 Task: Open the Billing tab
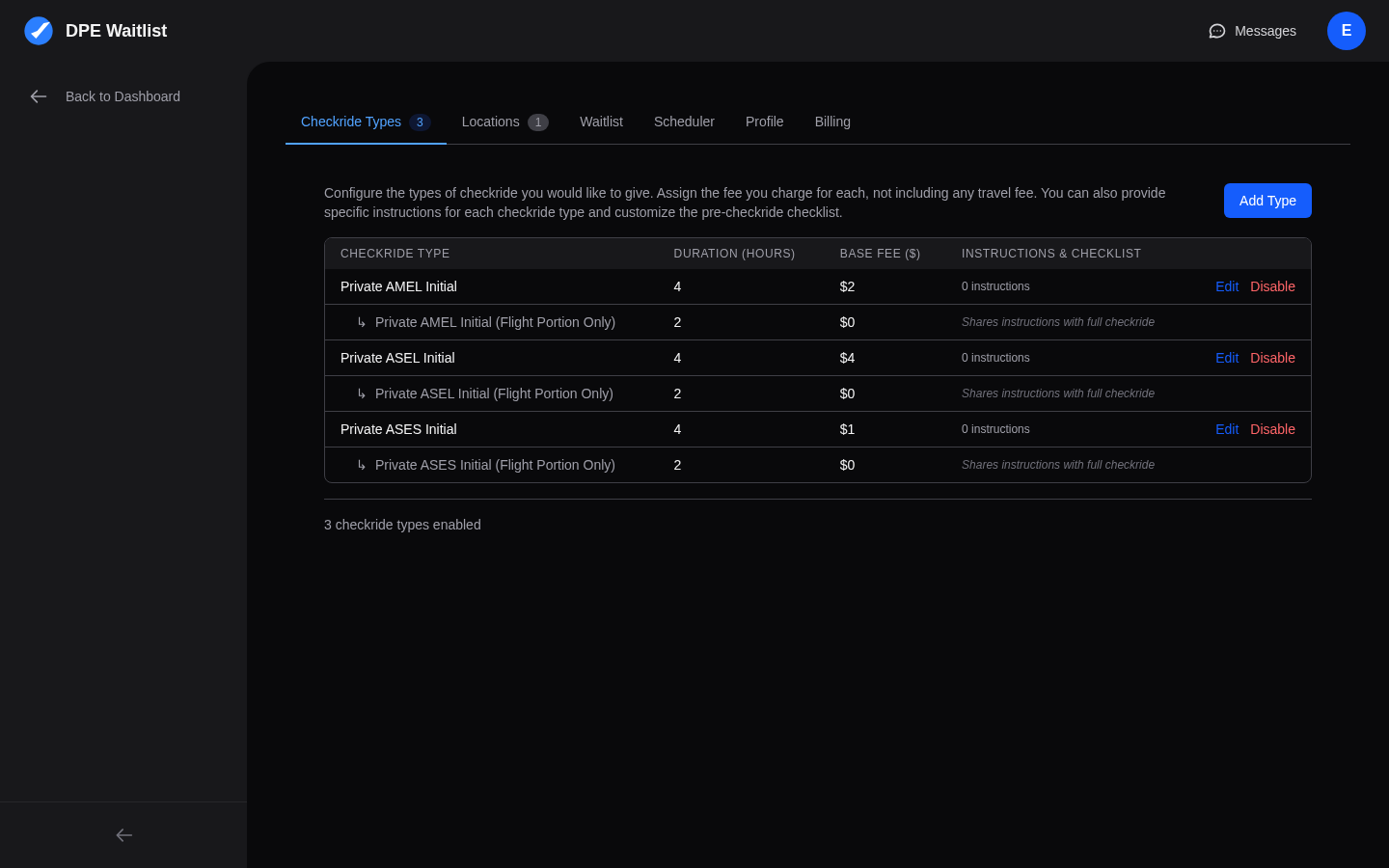click(x=832, y=122)
